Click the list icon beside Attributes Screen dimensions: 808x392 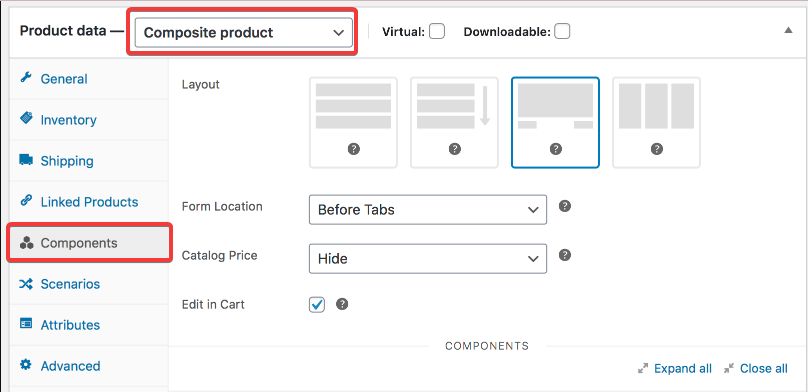point(26,323)
